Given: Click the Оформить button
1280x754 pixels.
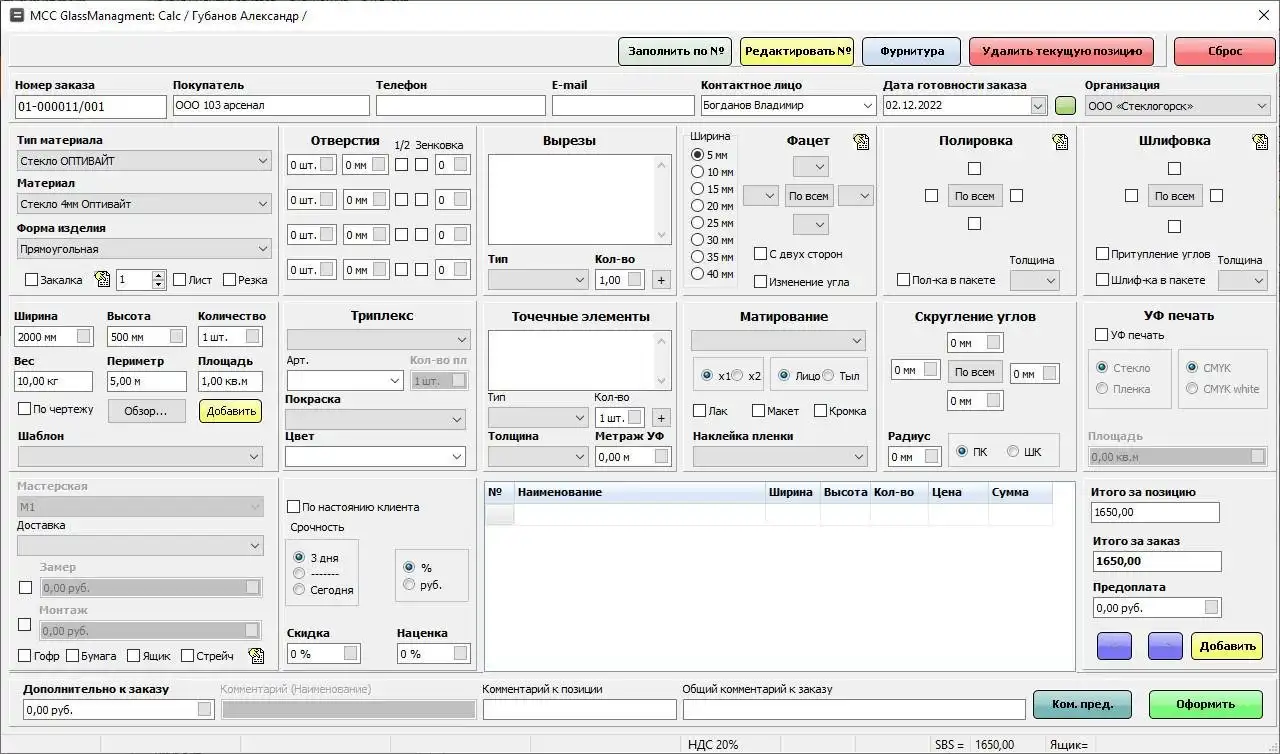Looking at the screenshot, I should click(1205, 704).
